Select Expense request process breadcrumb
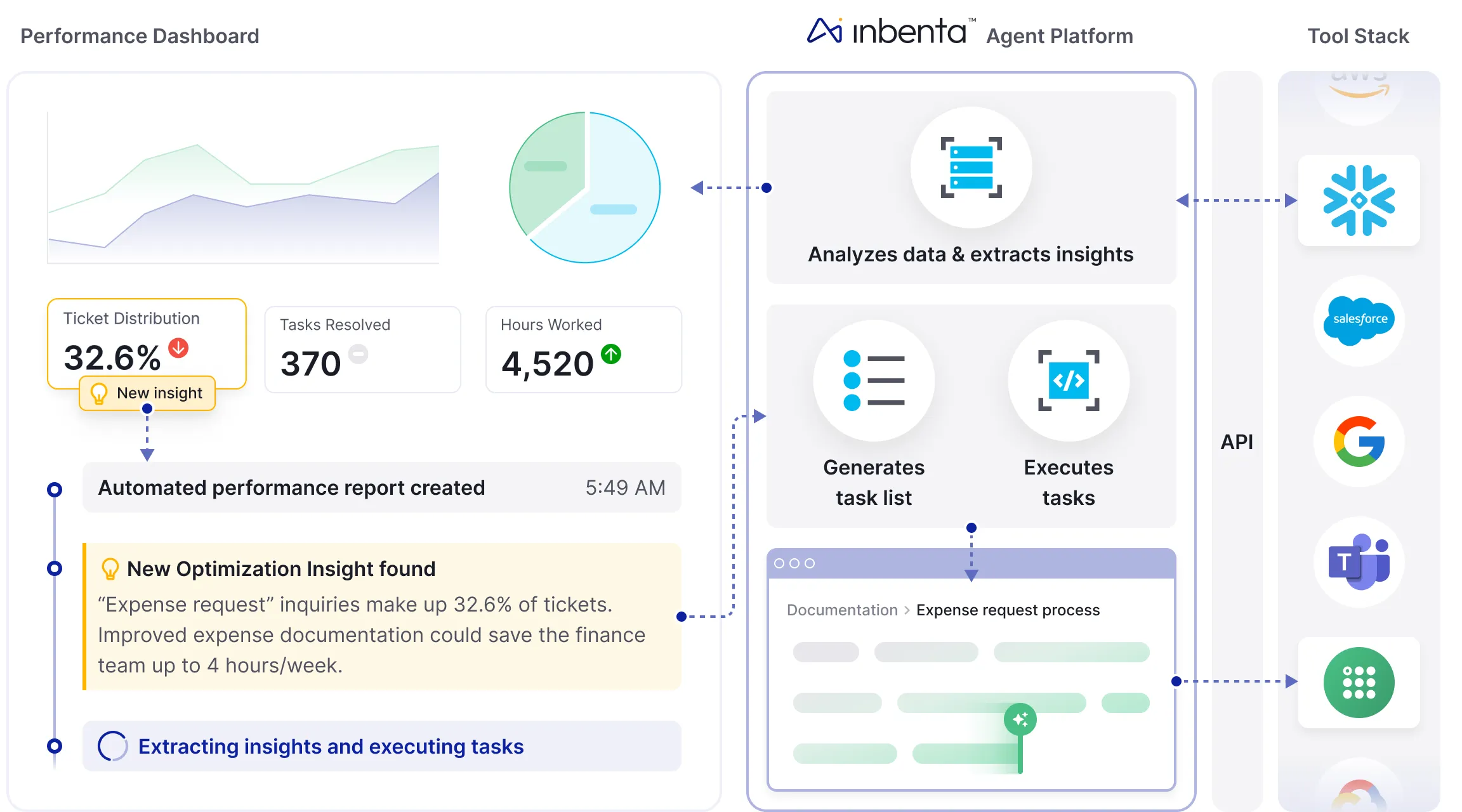The height and width of the screenshot is (812, 1462). [x=1008, y=610]
